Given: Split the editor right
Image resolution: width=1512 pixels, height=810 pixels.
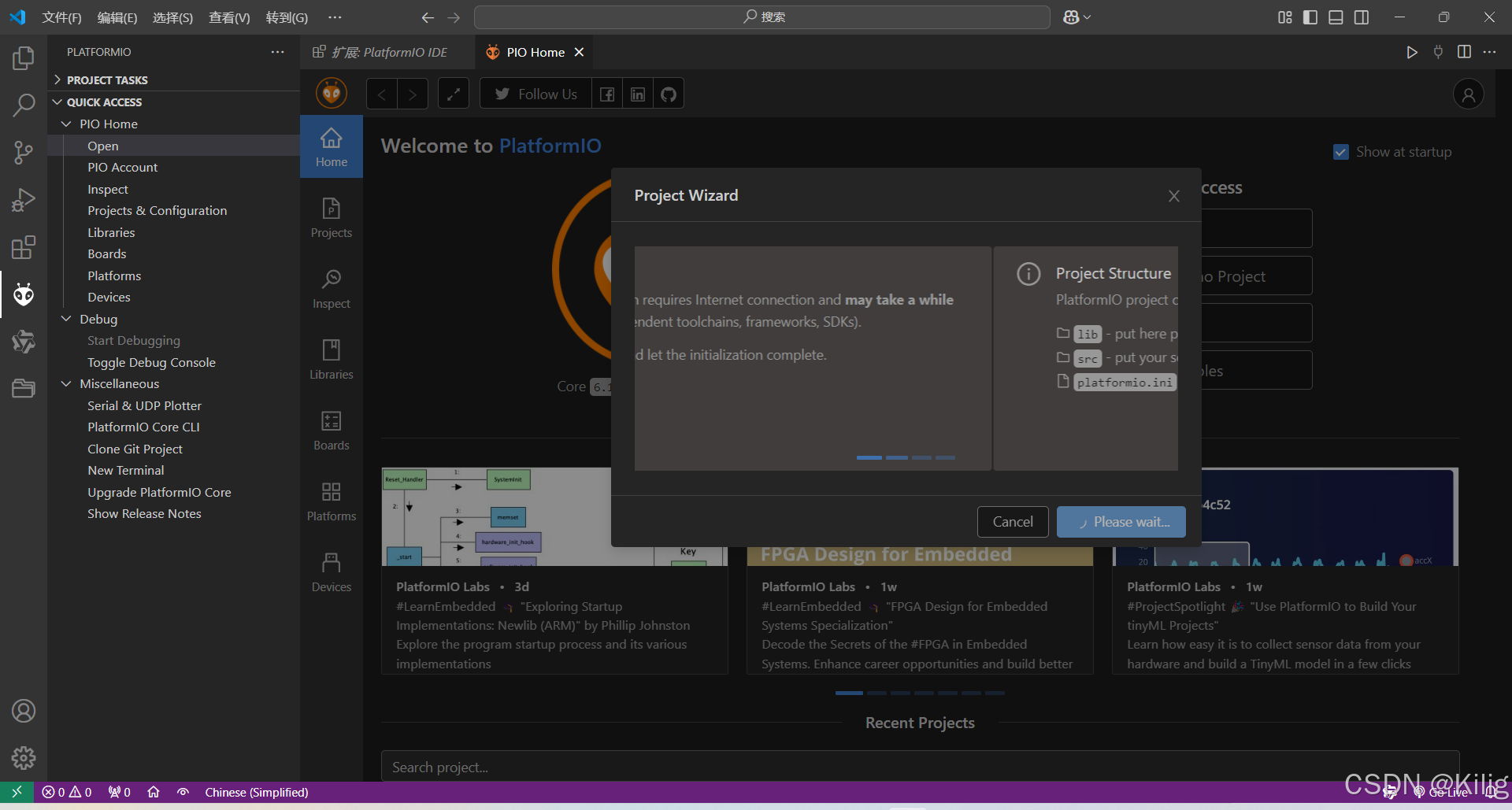Looking at the screenshot, I should click(1464, 52).
